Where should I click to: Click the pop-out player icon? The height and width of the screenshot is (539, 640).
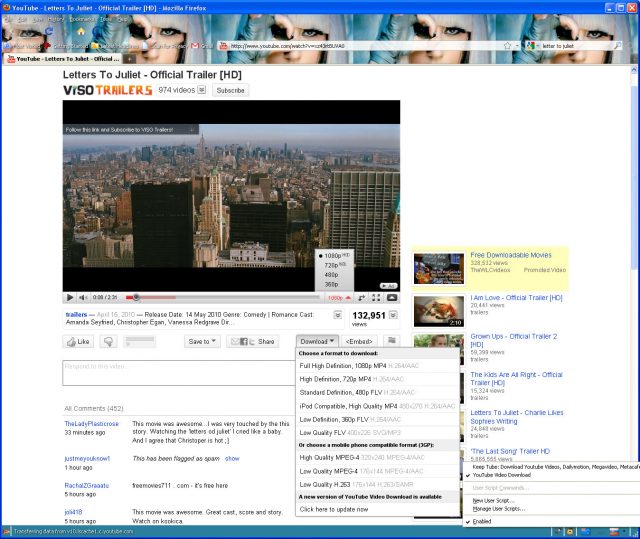pos(360,297)
